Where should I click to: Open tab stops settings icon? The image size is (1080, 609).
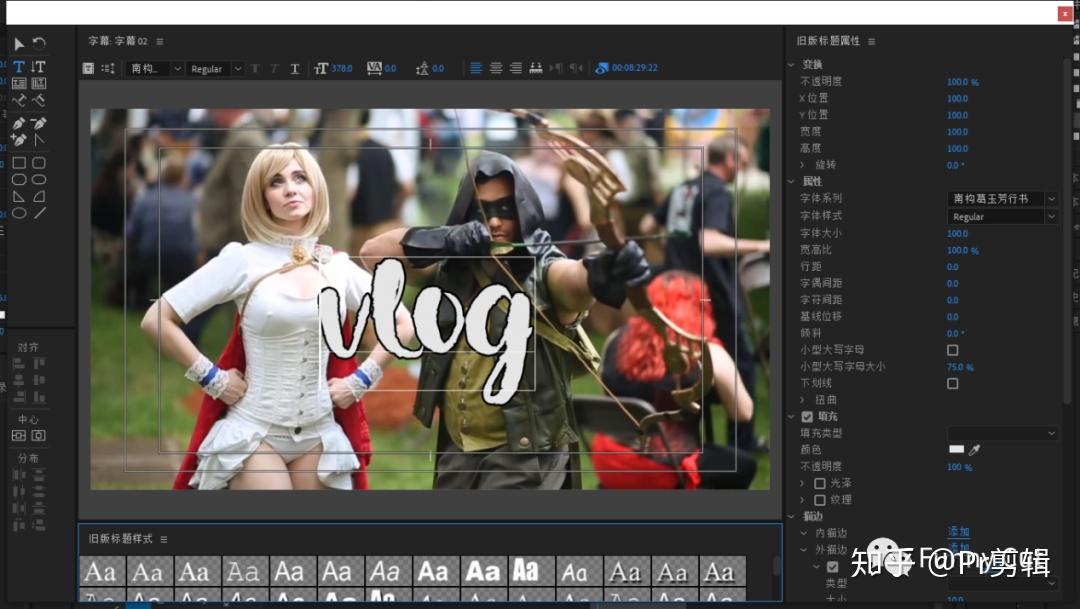pos(536,68)
